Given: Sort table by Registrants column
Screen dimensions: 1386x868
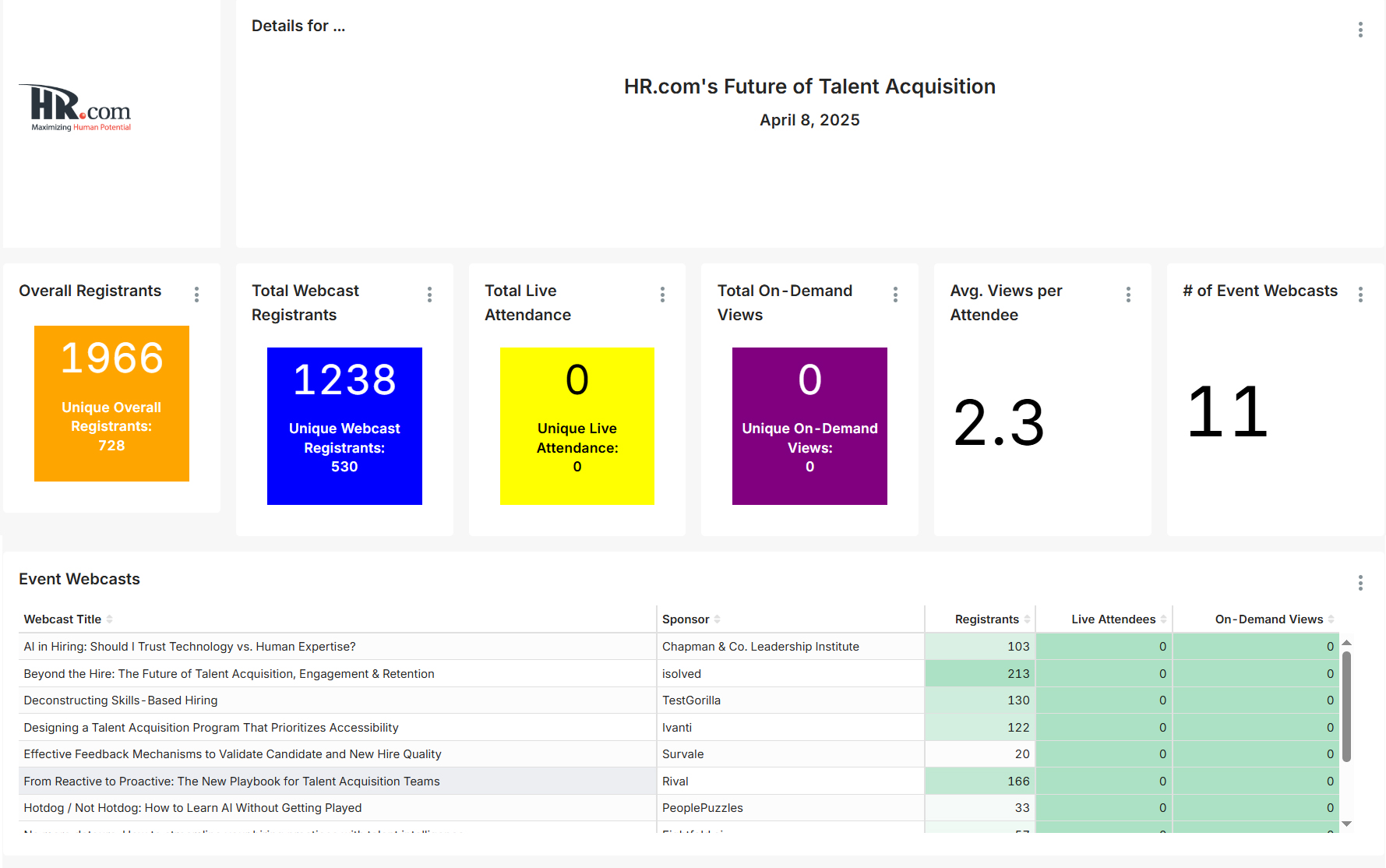Looking at the screenshot, I should coord(1028,619).
